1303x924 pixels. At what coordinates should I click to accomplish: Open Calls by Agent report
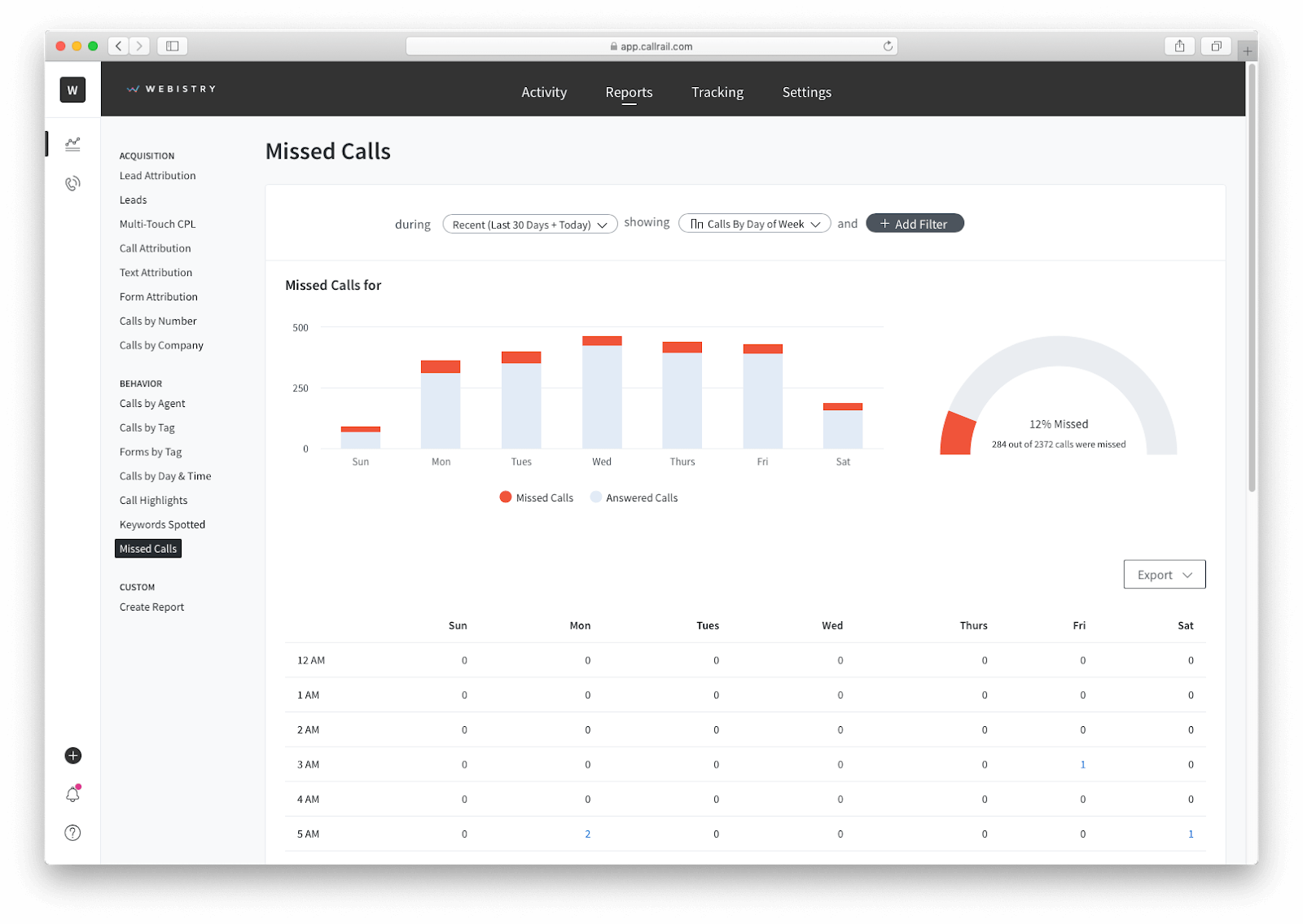(152, 404)
